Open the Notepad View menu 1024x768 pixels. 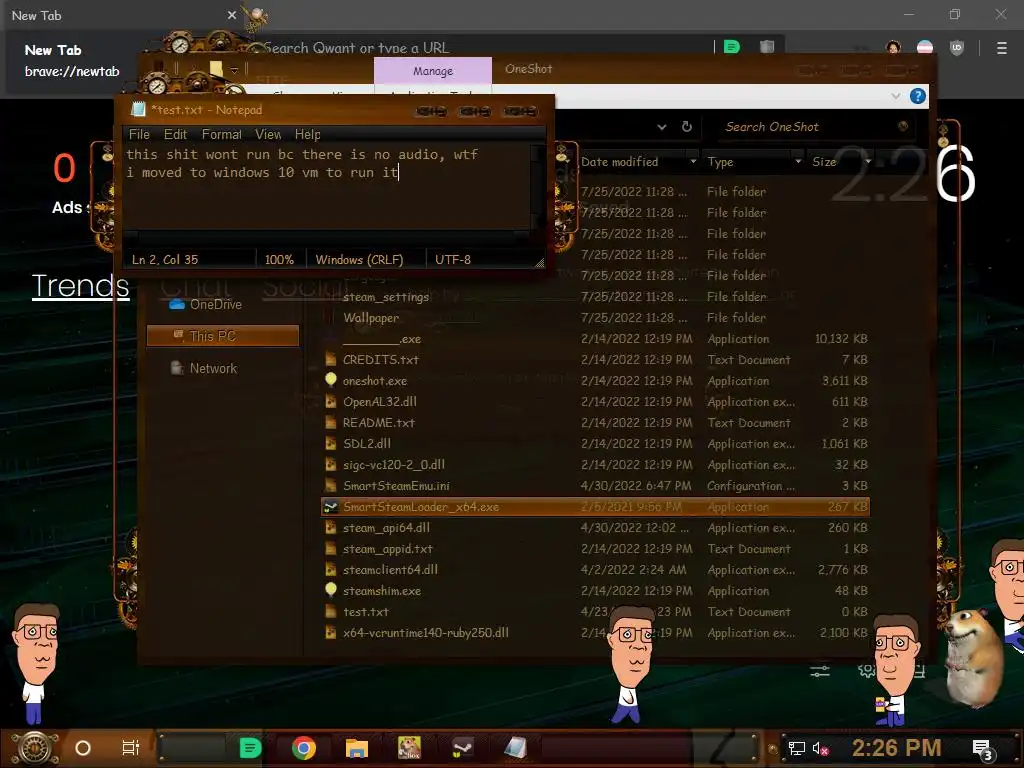[x=268, y=134]
